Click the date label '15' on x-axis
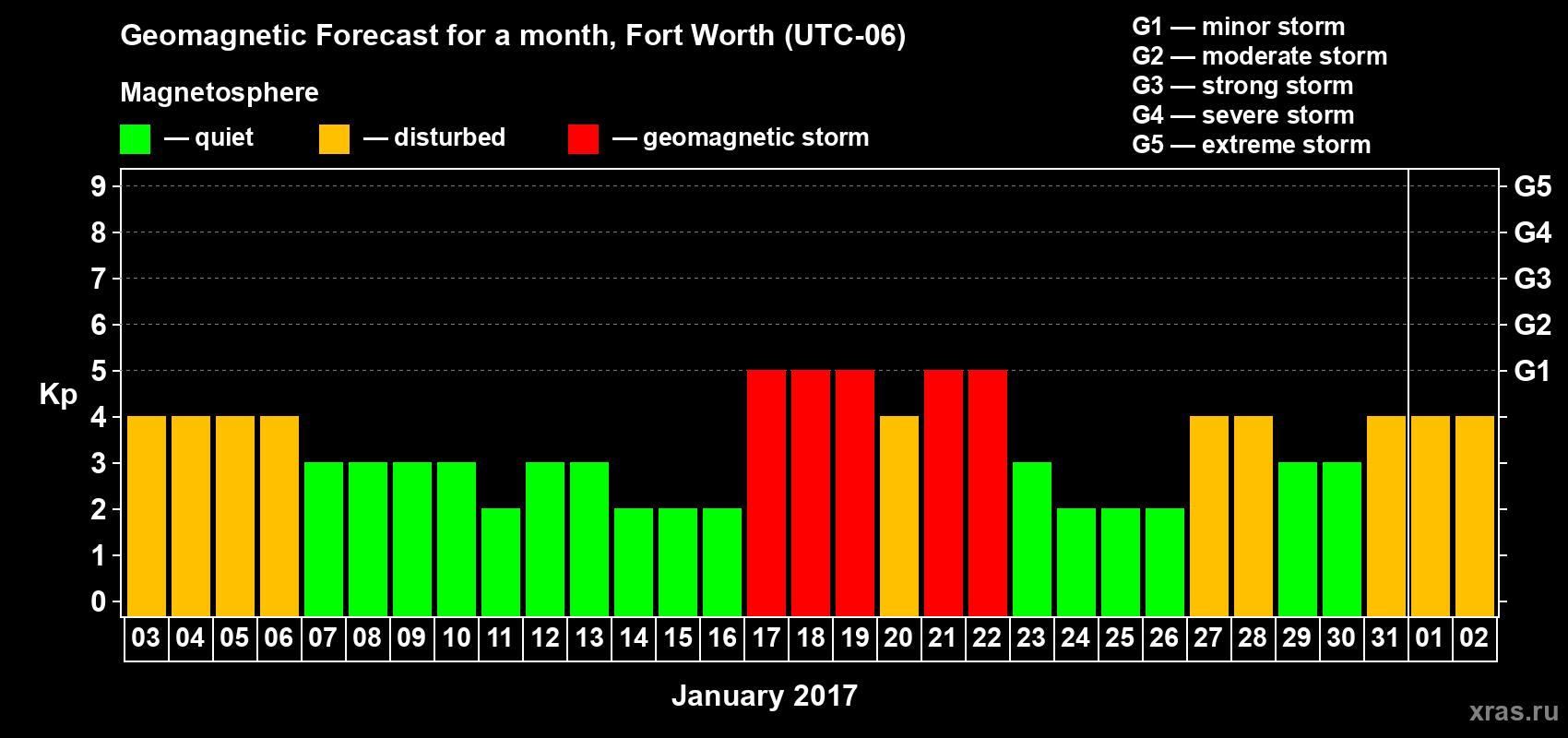 (677, 638)
